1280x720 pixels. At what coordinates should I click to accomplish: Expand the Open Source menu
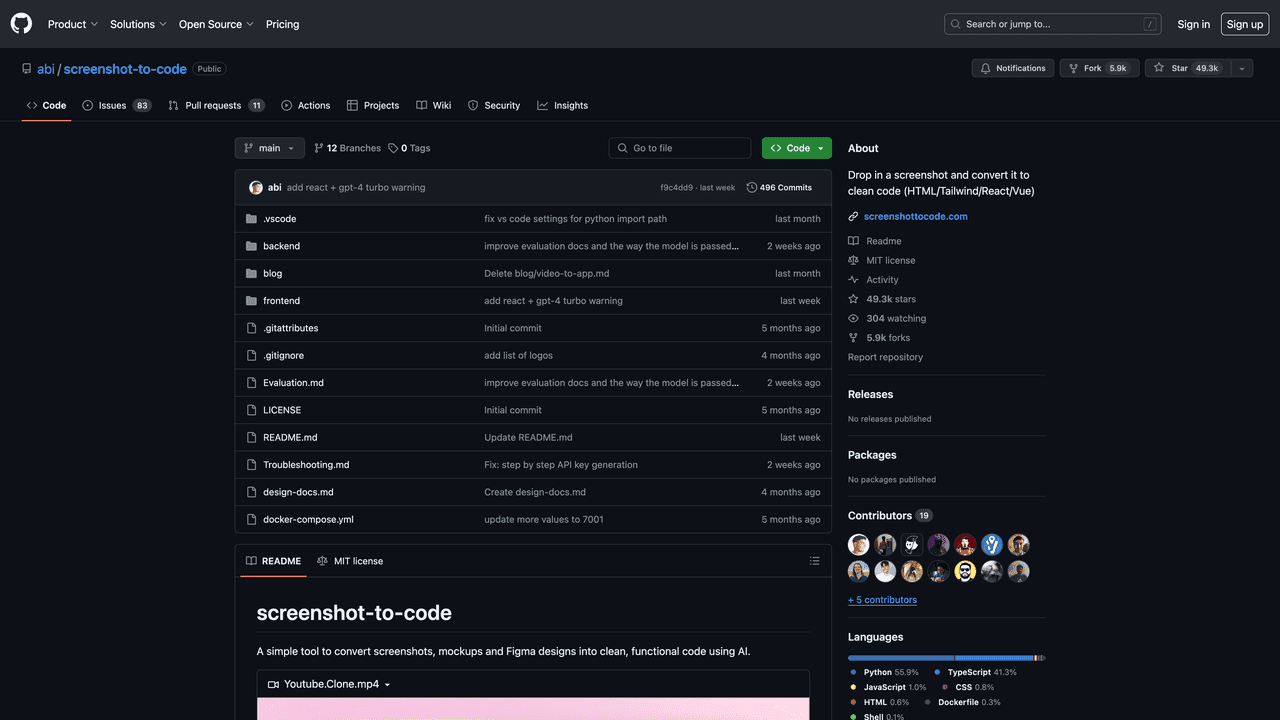216,24
